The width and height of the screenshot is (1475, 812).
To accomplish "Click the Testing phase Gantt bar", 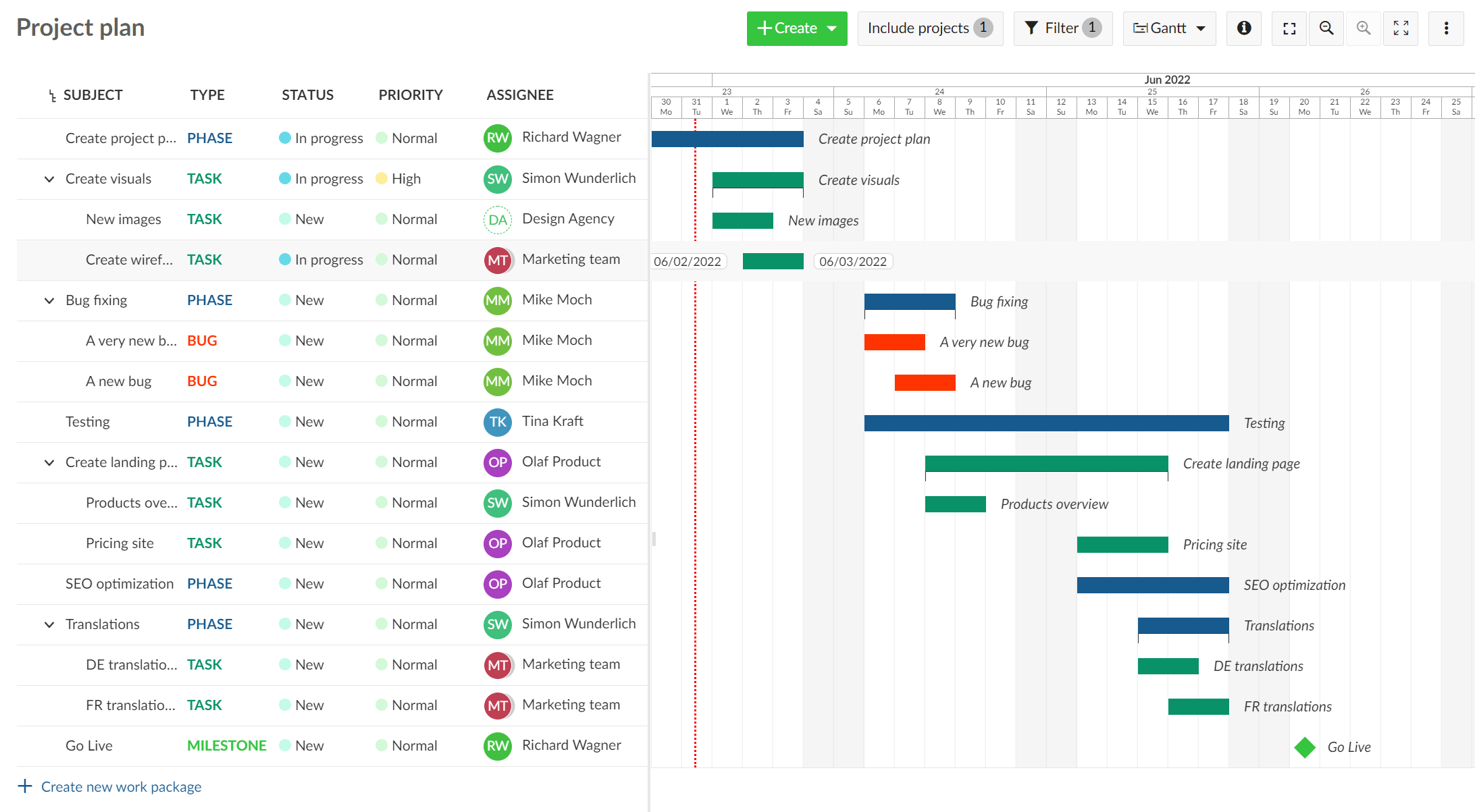I will [1045, 423].
